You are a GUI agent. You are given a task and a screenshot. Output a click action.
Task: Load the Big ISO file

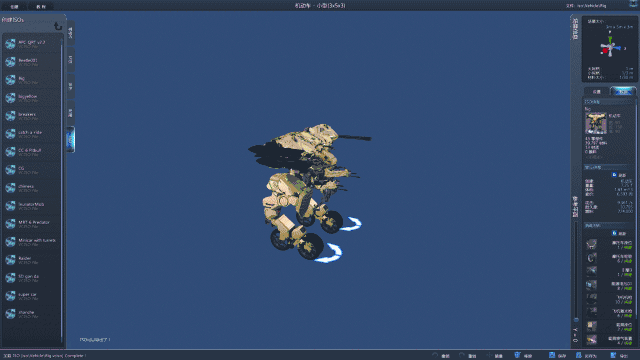[x=32, y=80]
